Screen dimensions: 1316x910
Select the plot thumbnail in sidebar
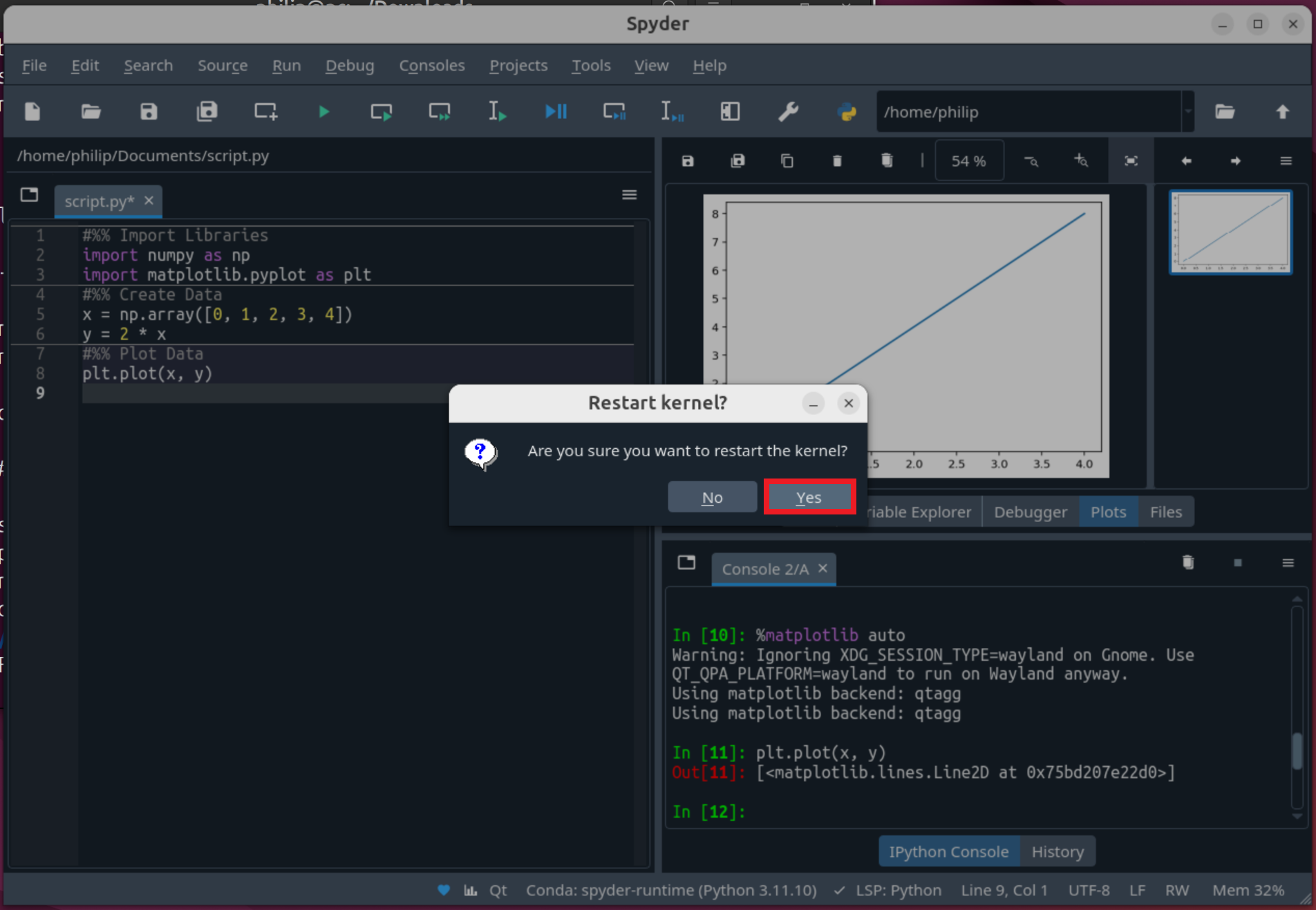(x=1230, y=233)
